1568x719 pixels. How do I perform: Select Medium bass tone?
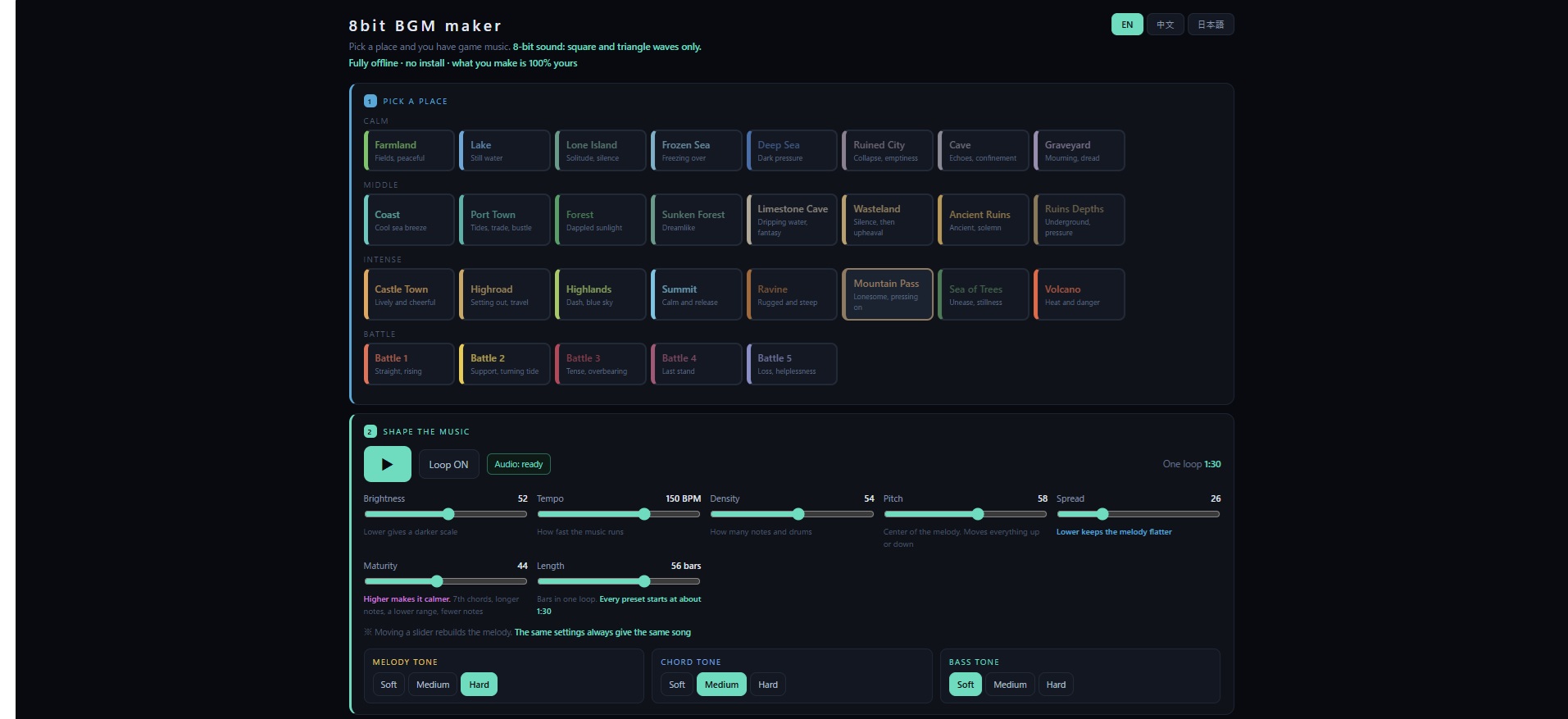1010,685
